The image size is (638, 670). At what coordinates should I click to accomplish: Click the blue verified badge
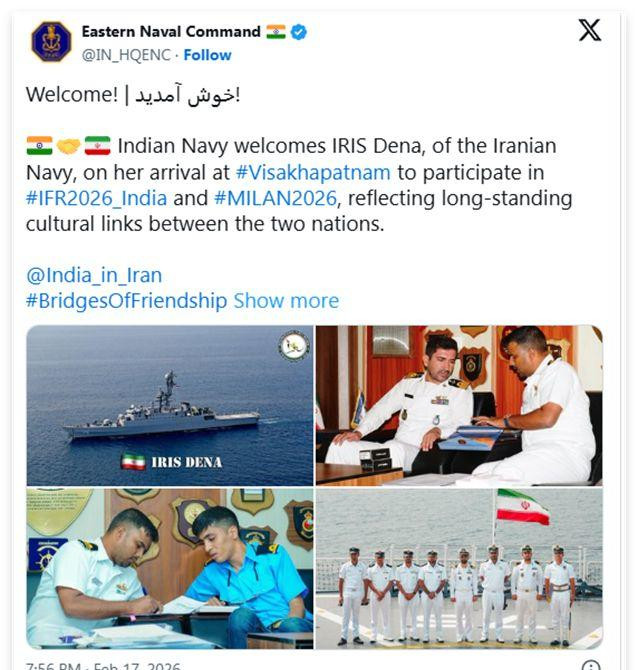[299, 32]
